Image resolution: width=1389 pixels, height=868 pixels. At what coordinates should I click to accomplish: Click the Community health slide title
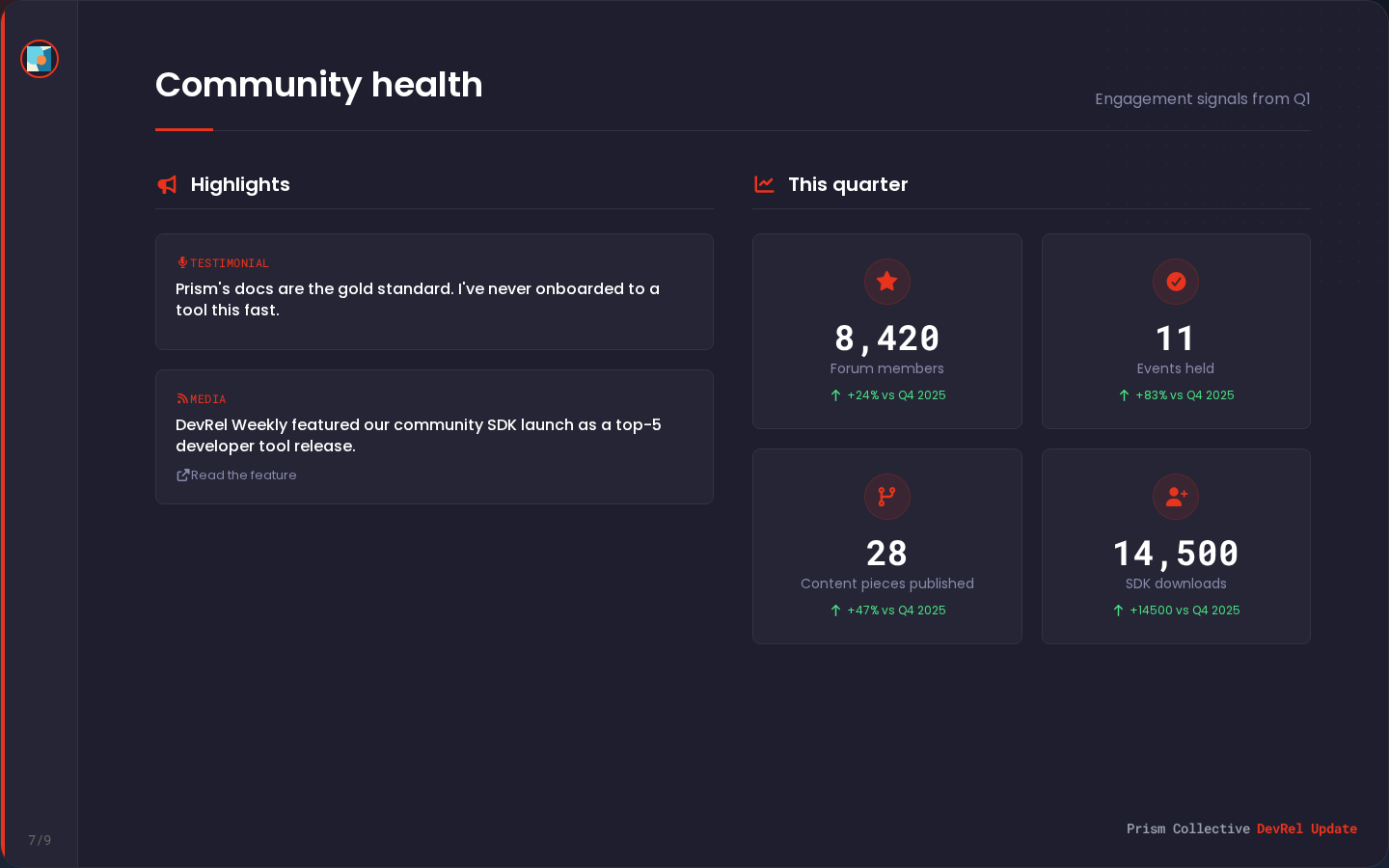[318, 86]
